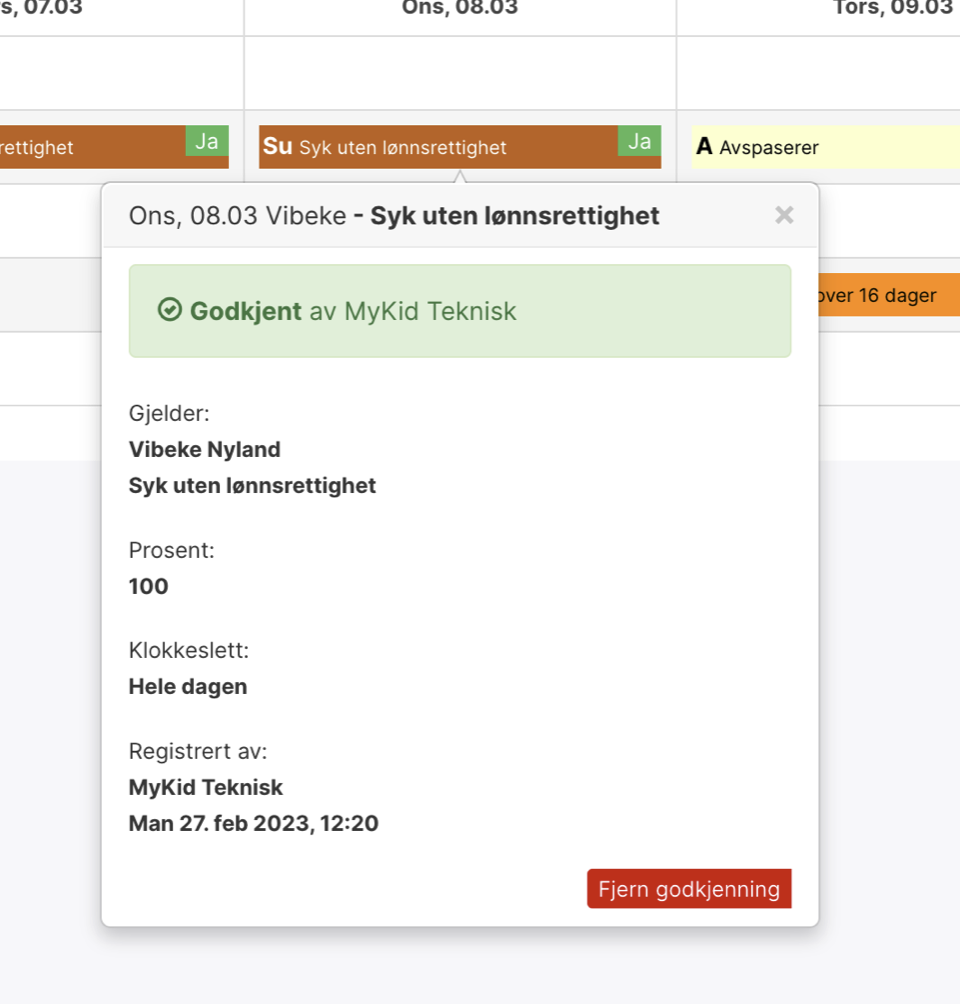Viewport: 960px width, 1004px height.
Task: Click the A icon on Avspaserer entry
Action: pyautogui.click(x=704, y=147)
